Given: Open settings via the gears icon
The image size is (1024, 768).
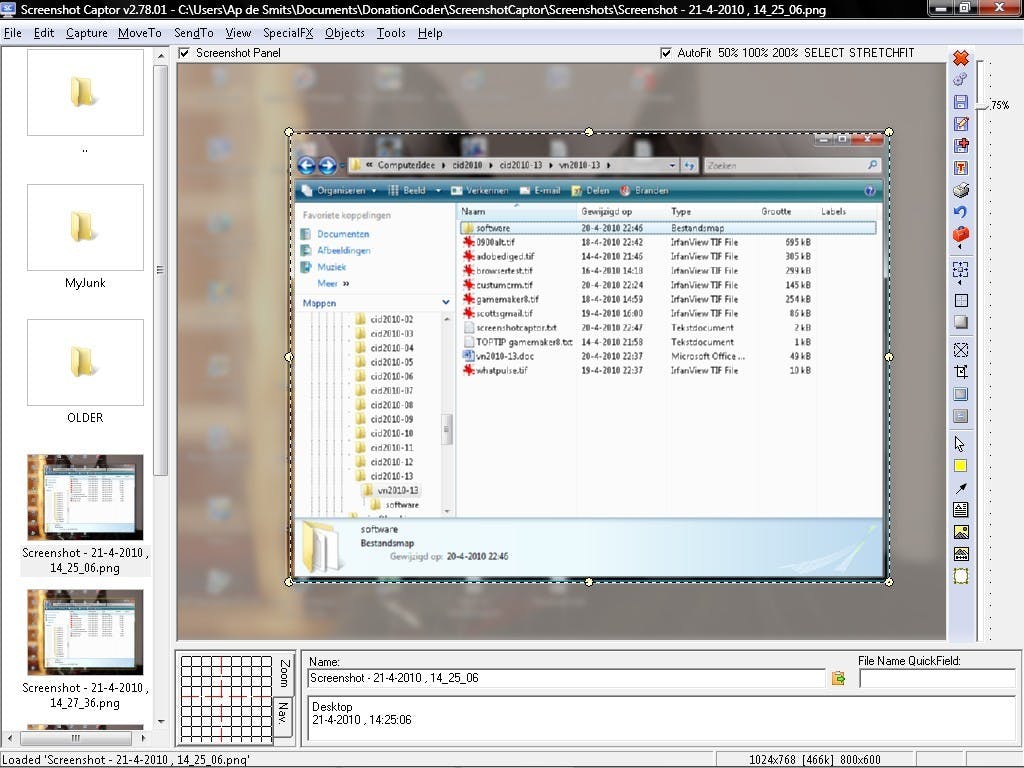Looking at the screenshot, I should (961, 80).
